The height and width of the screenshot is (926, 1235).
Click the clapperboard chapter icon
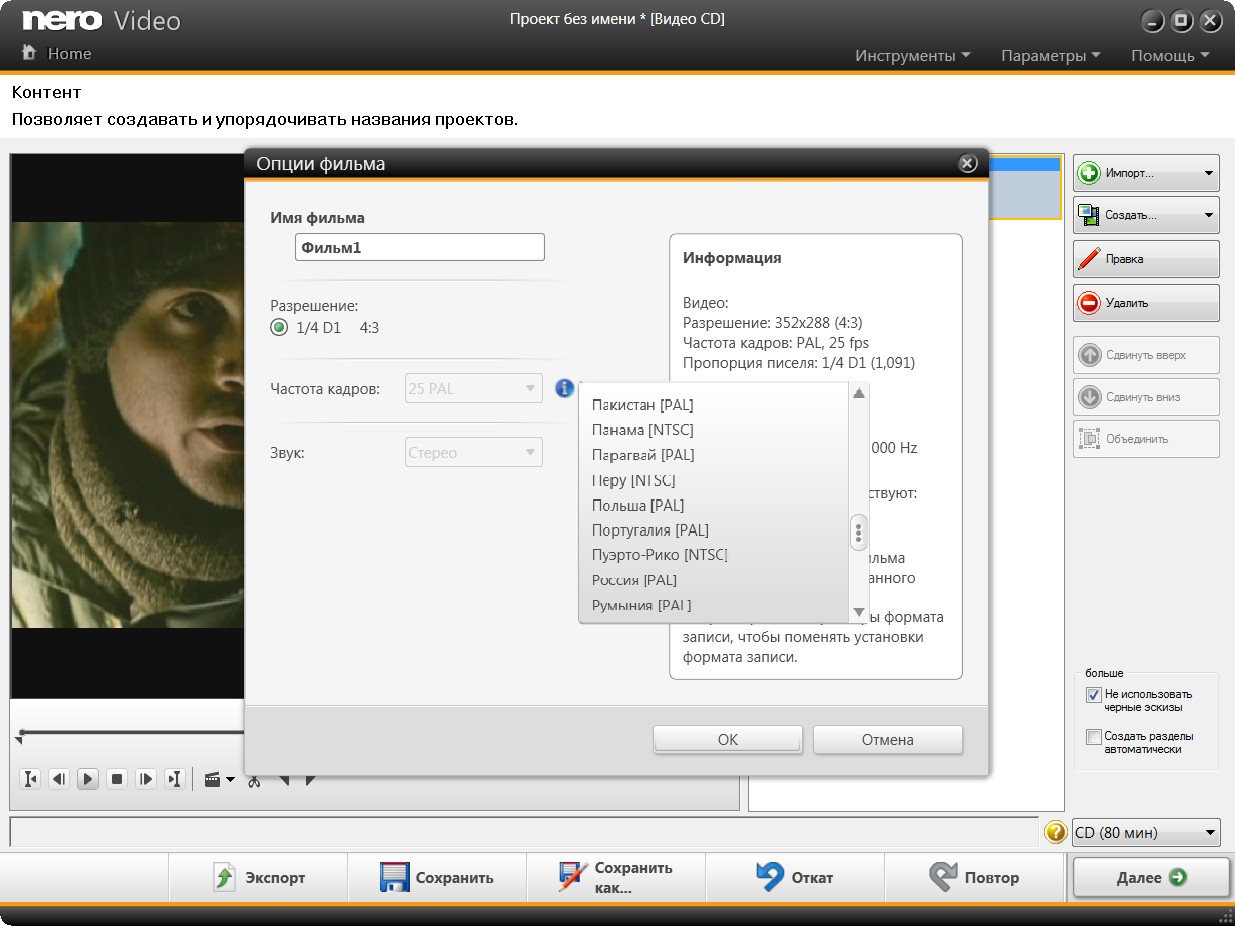click(212, 779)
